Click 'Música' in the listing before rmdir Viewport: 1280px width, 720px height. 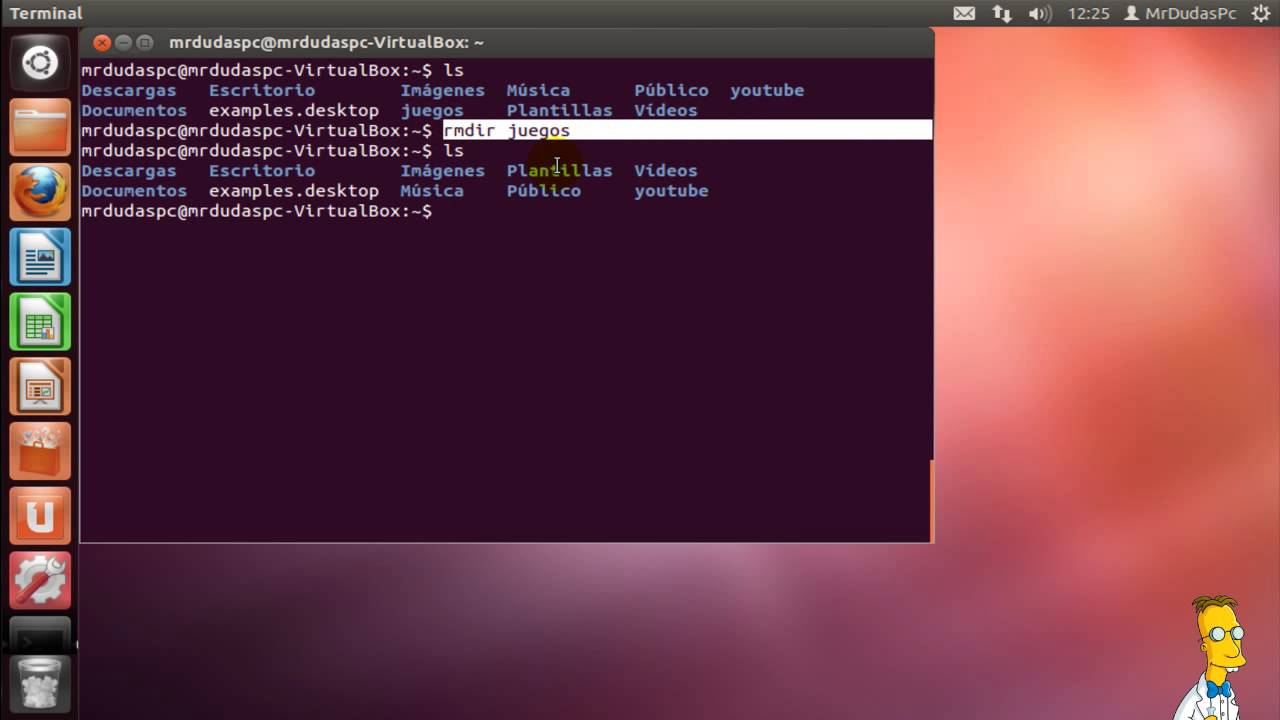pyautogui.click(x=538, y=90)
